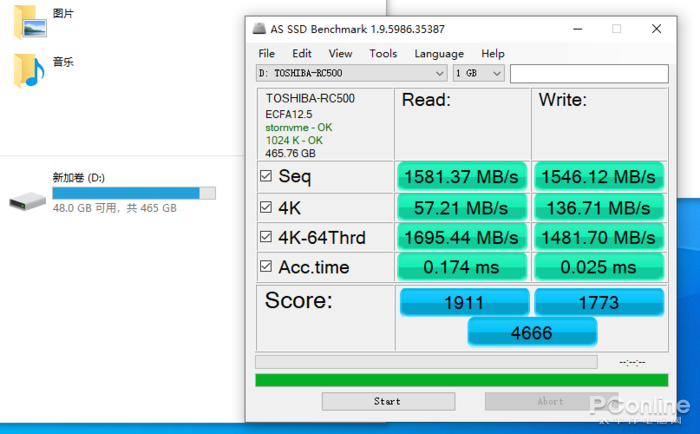Screen dimensions: 700x434
Task: Click the read score 1911
Action: click(x=464, y=302)
